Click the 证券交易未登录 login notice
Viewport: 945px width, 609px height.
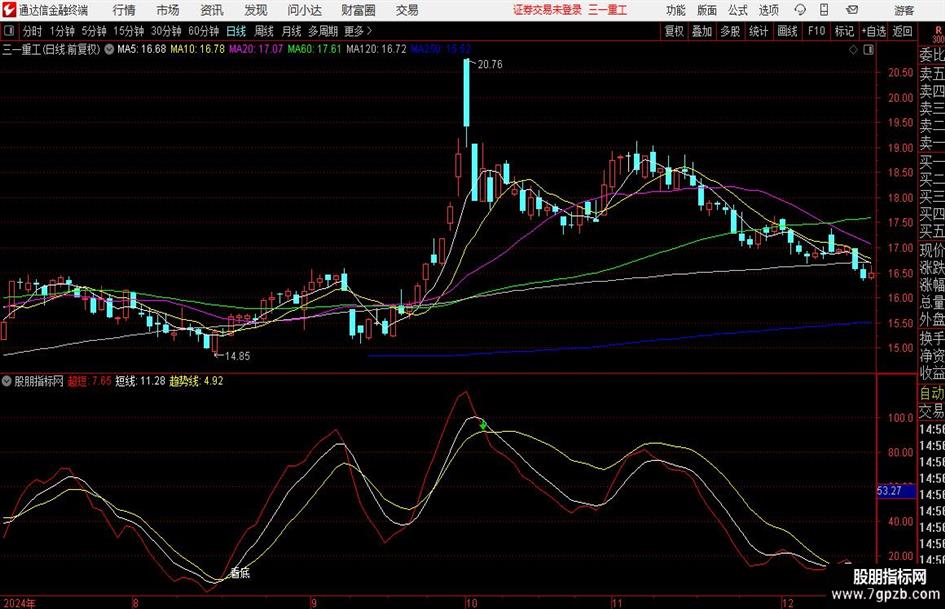[x=548, y=10]
